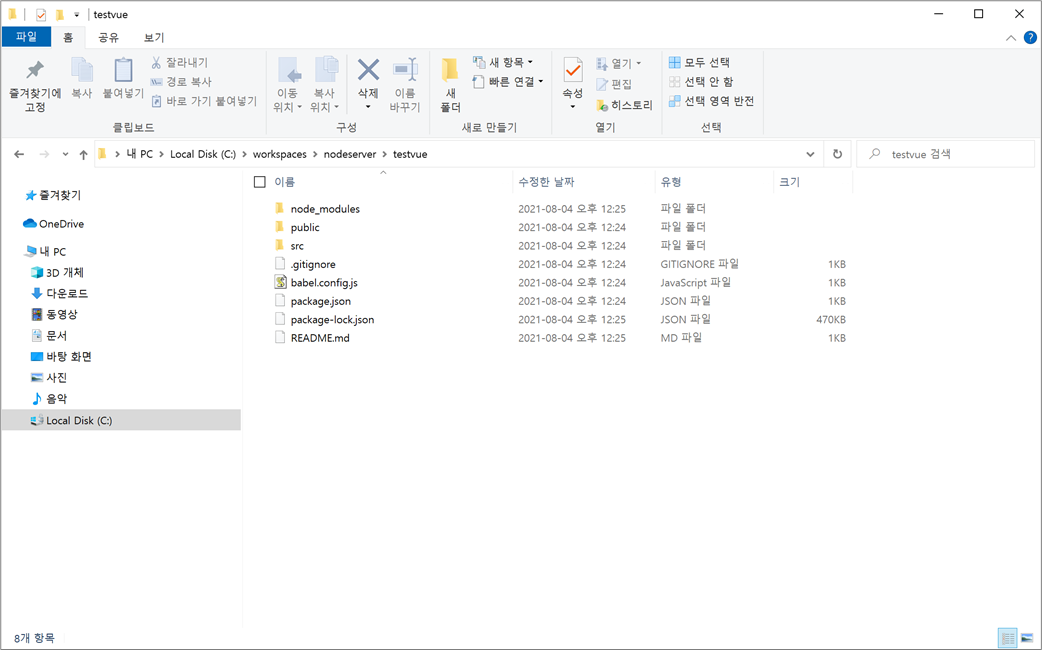Toggle the select-all checkbox beside 이름

(260, 182)
